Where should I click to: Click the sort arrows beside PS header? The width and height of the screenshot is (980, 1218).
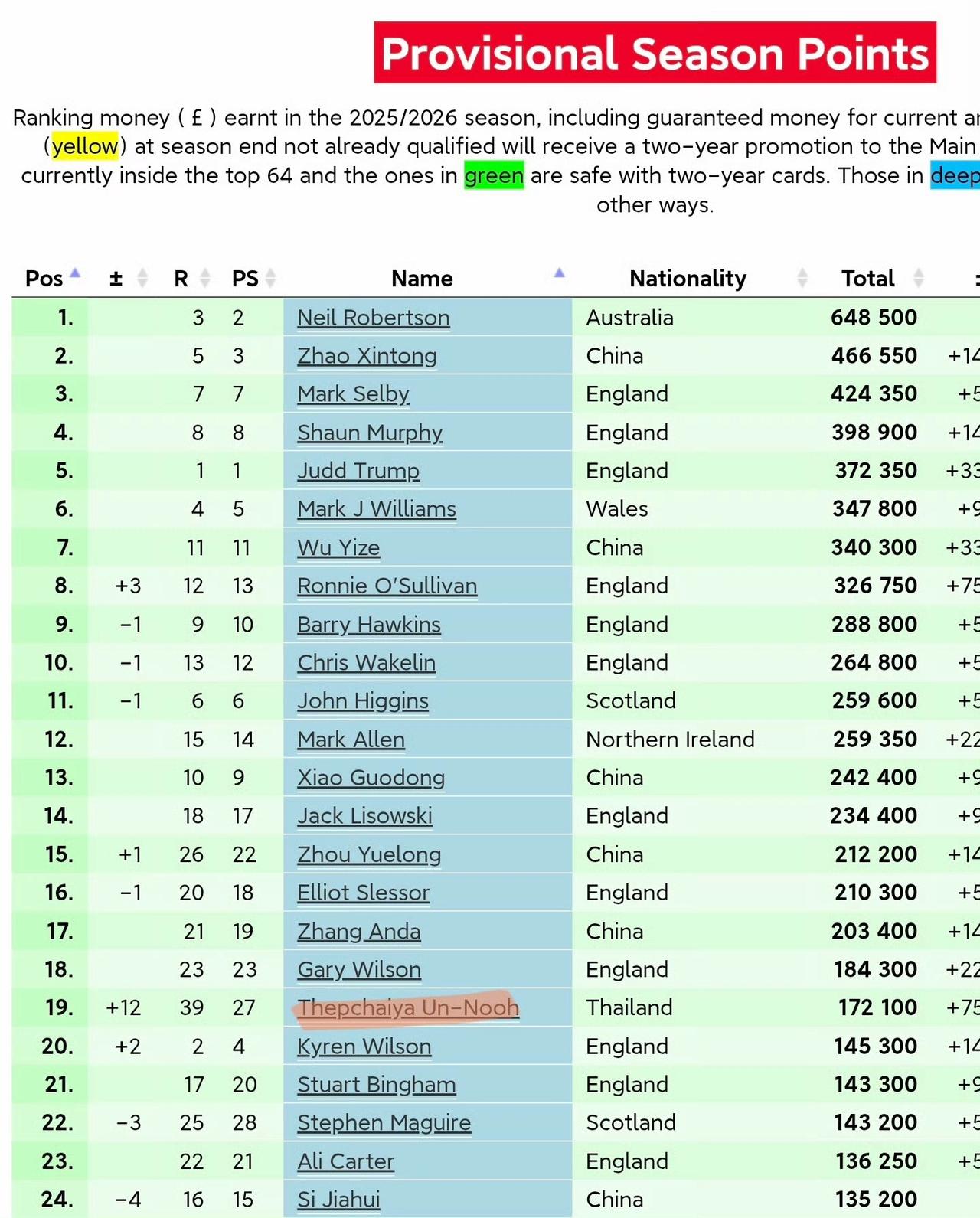click(x=270, y=278)
